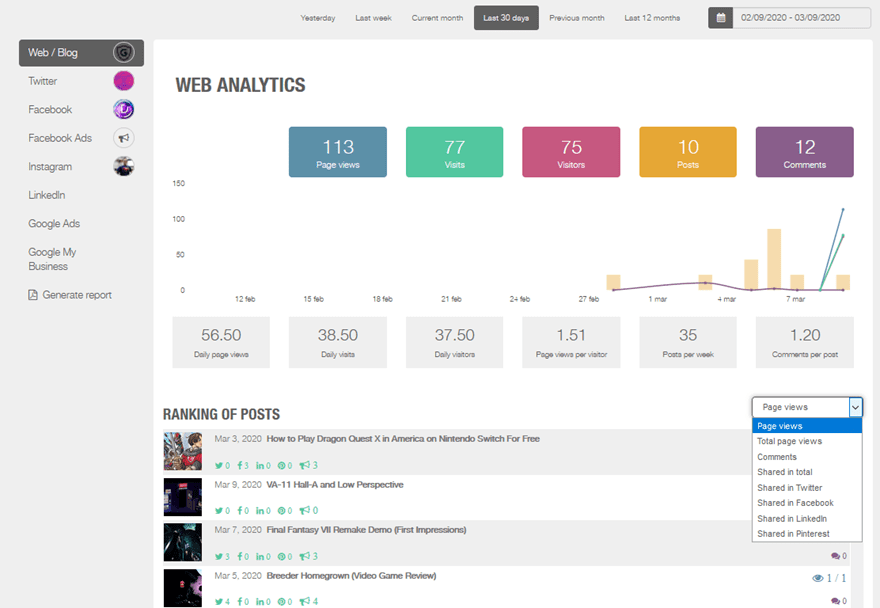The height and width of the screenshot is (608, 880).
Task: Click the LinkedIn share icon under VA-11 Hall-A post
Action: click(258, 510)
